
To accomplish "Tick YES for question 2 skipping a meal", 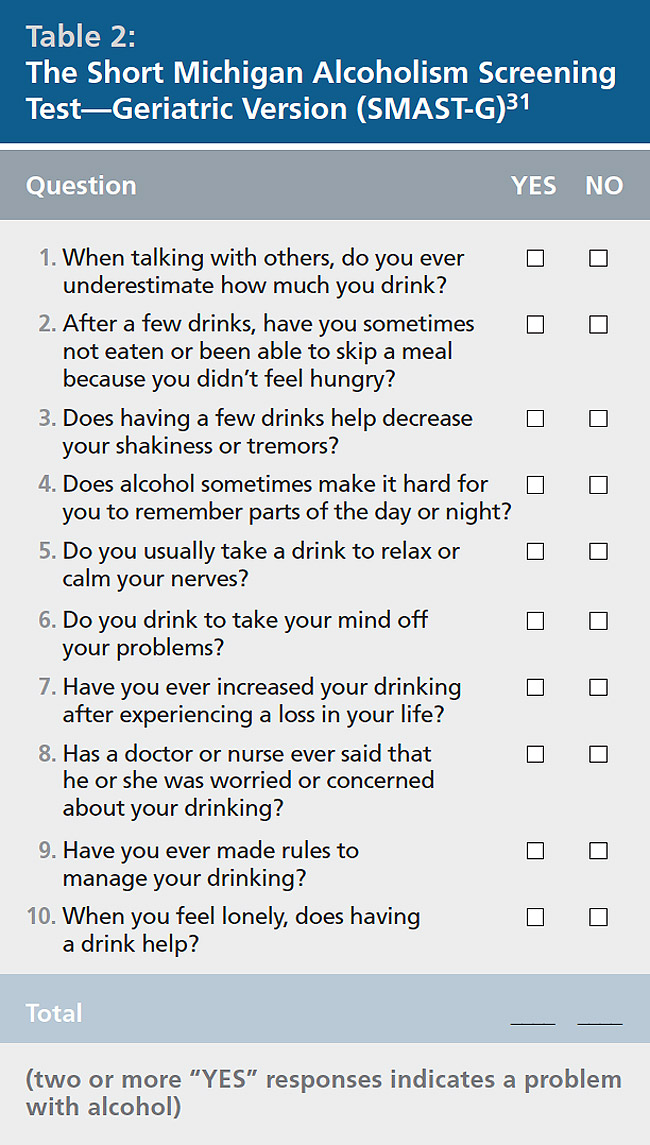I will [535, 324].
